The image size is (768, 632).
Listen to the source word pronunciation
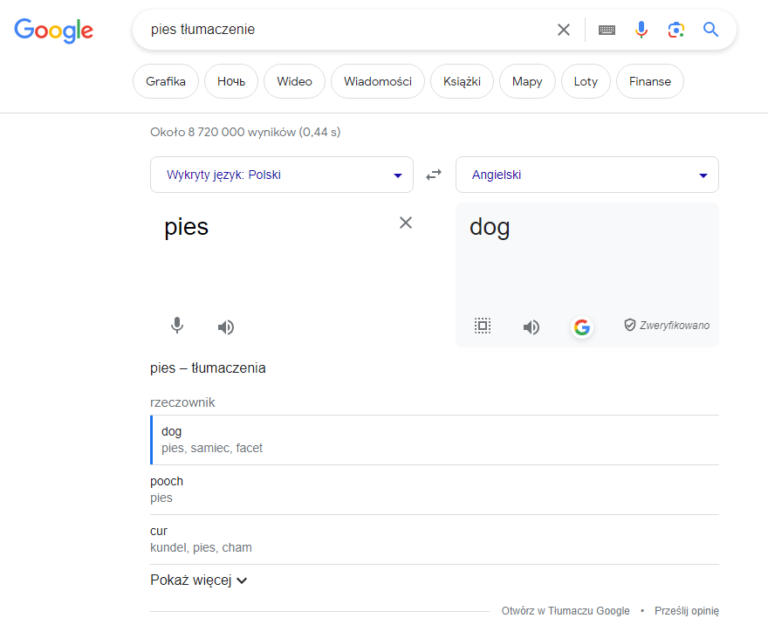[226, 327]
